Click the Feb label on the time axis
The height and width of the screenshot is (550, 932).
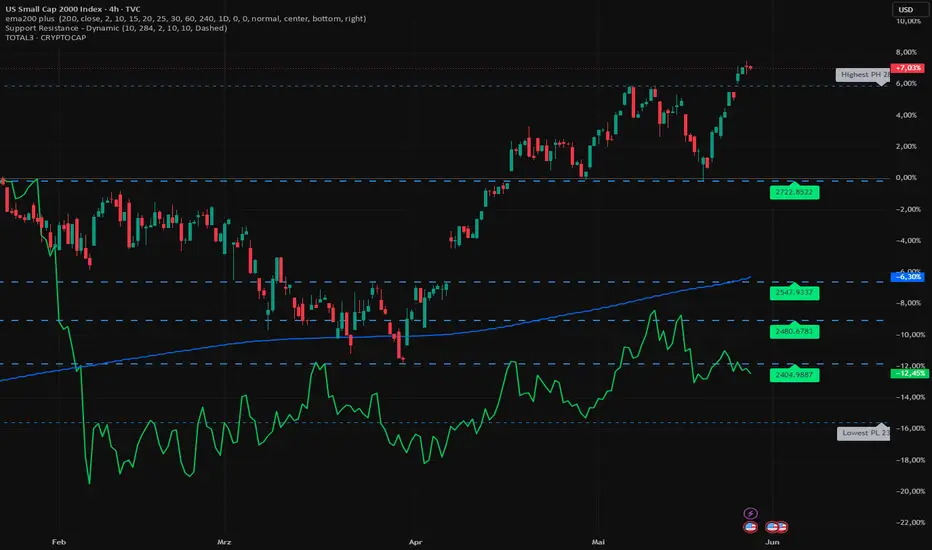pyautogui.click(x=58, y=542)
